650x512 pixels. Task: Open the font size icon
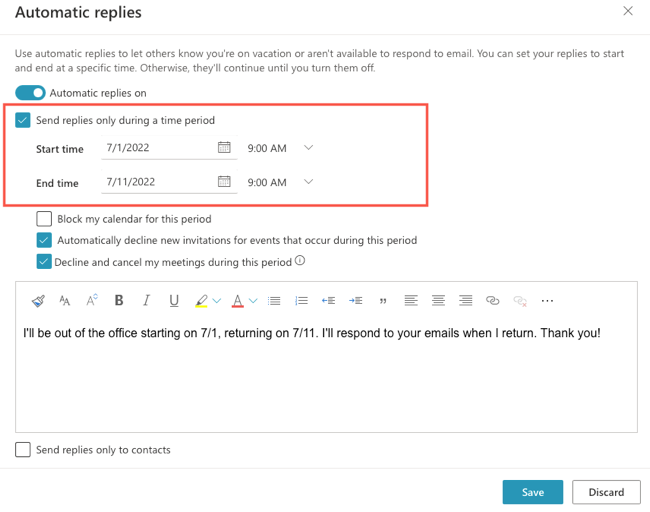tap(65, 301)
